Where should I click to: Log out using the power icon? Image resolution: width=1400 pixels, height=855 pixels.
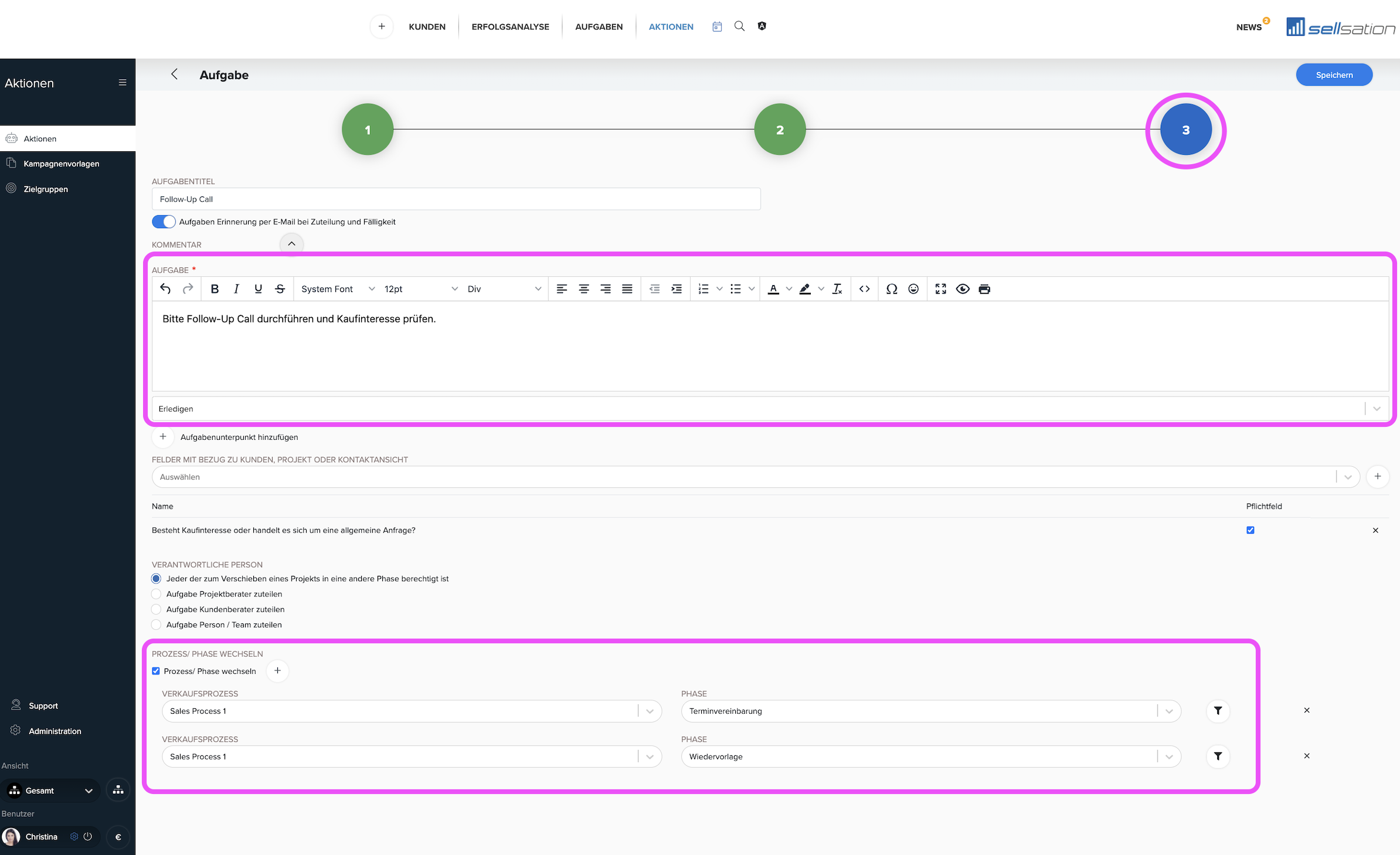point(88,837)
